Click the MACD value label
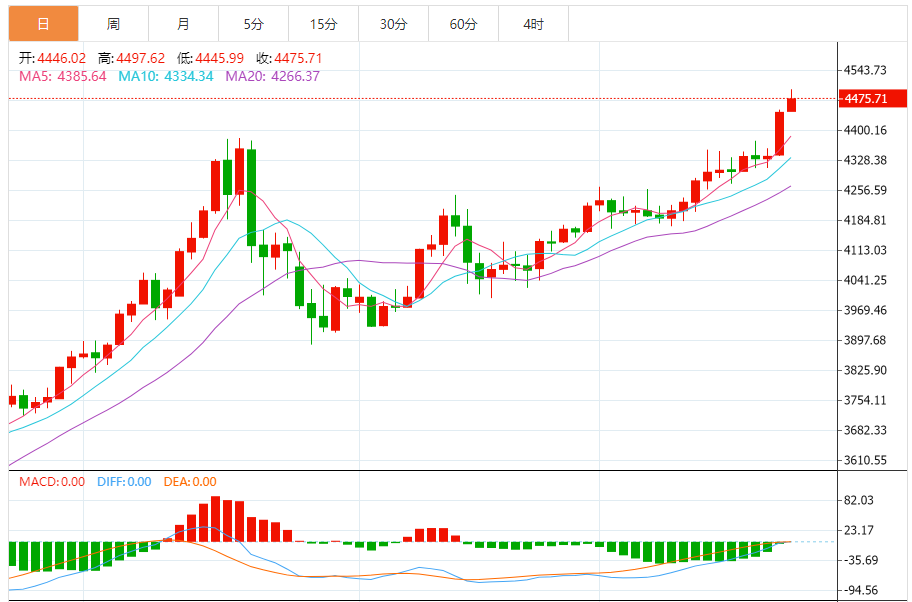The image size is (912, 602). [x=52, y=482]
